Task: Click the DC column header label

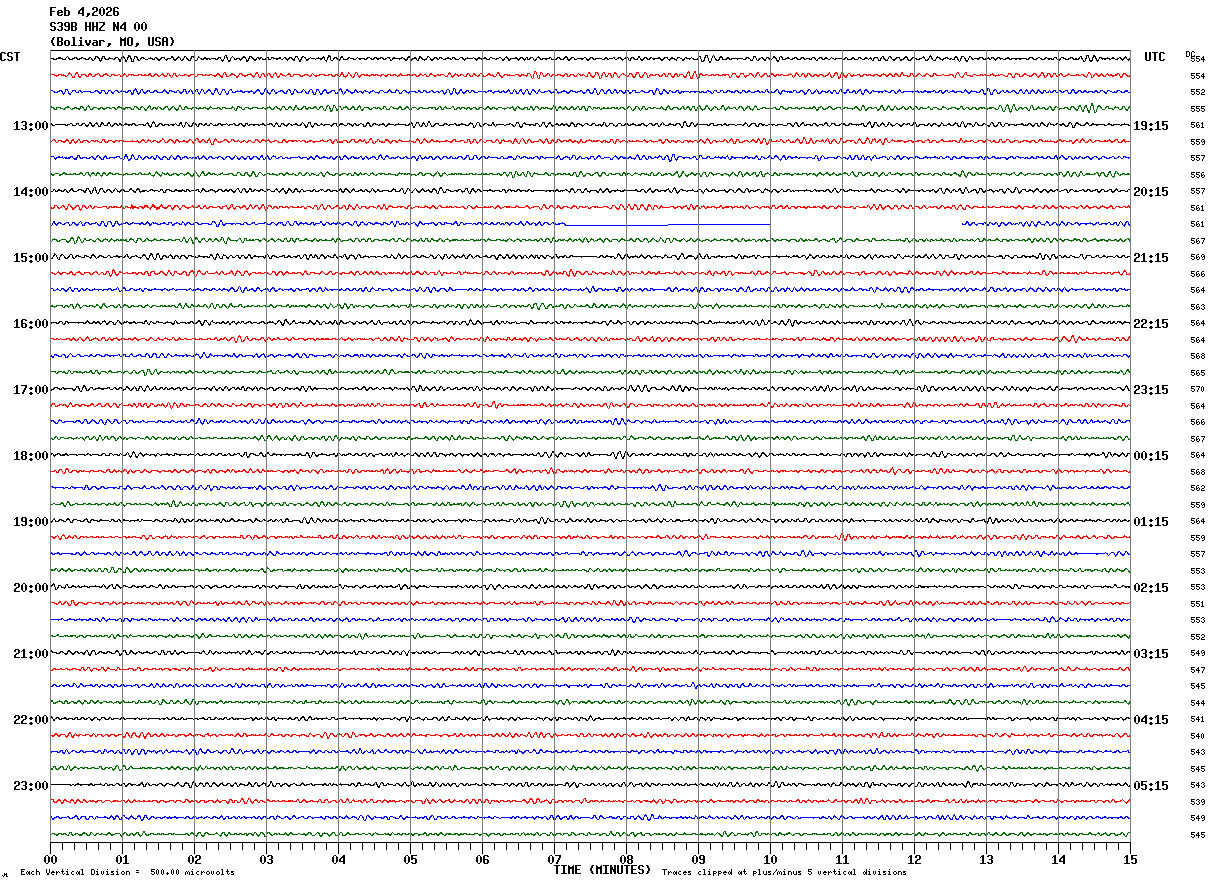Action: [x=1190, y=54]
